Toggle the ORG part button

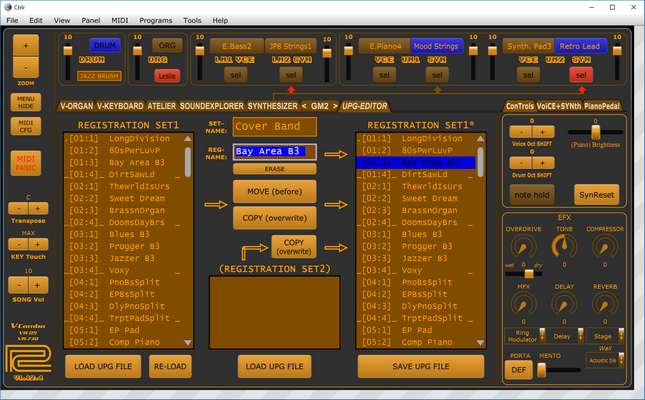[x=167, y=45]
